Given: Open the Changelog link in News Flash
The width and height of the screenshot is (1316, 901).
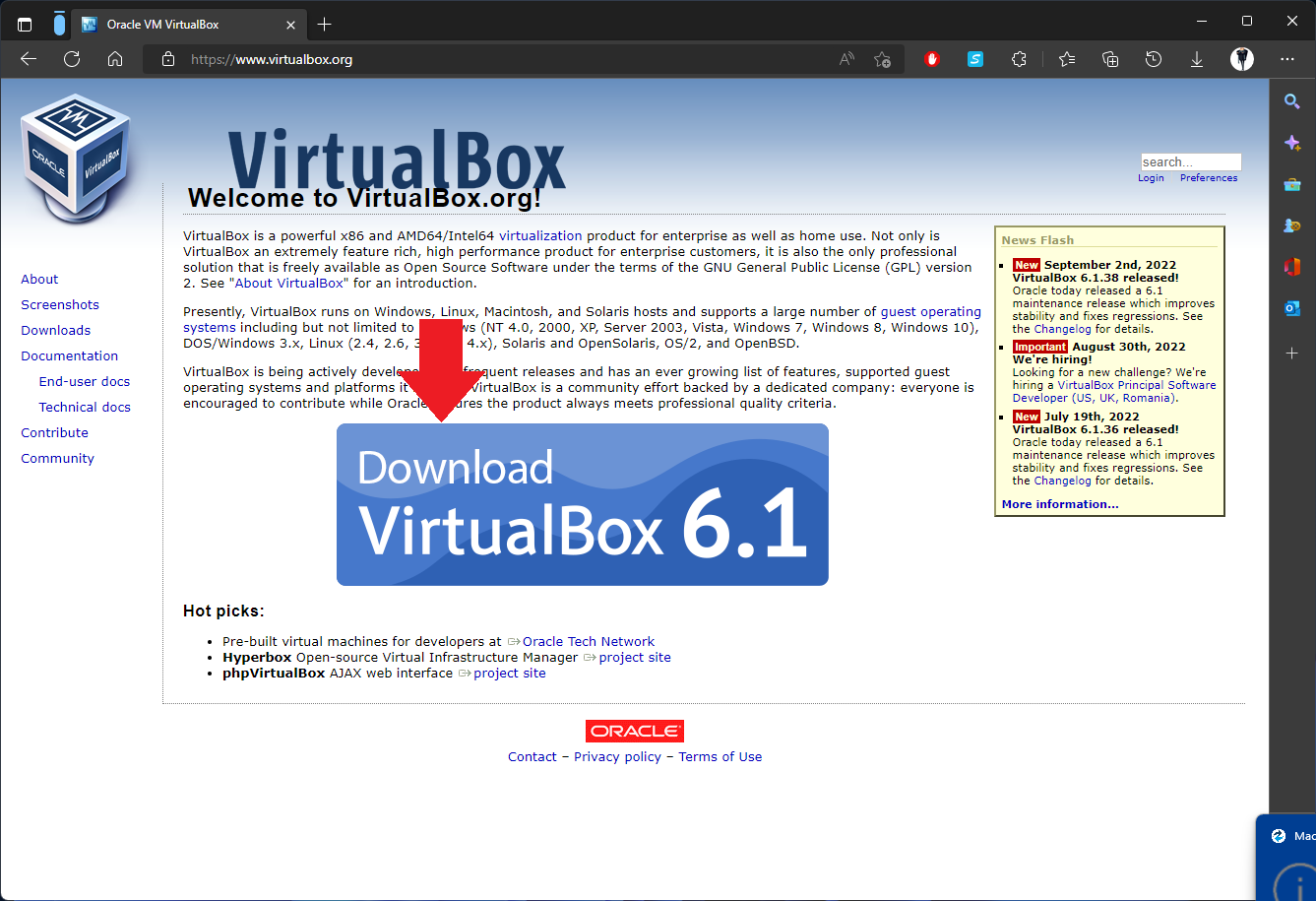Looking at the screenshot, I should [1061, 329].
